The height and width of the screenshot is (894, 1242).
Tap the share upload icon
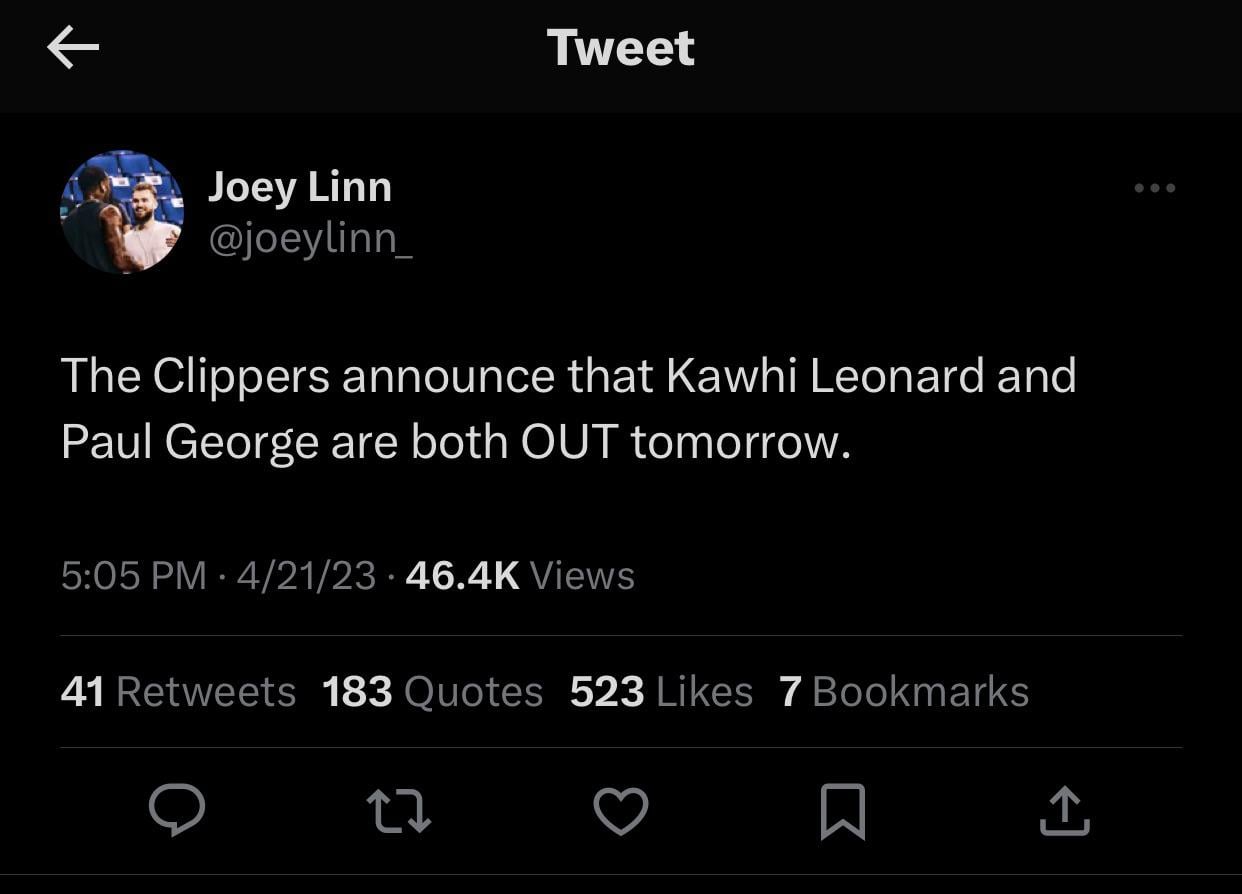(1064, 810)
